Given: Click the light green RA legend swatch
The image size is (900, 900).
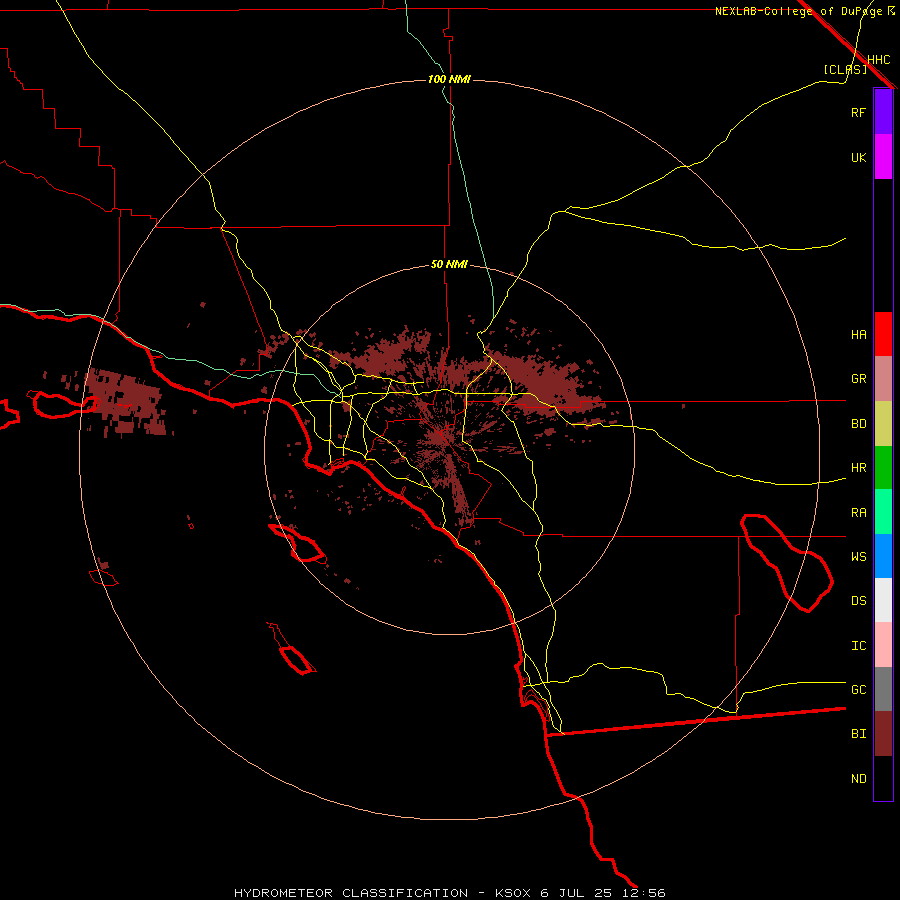Looking at the screenshot, I should (x=883, y=512).
